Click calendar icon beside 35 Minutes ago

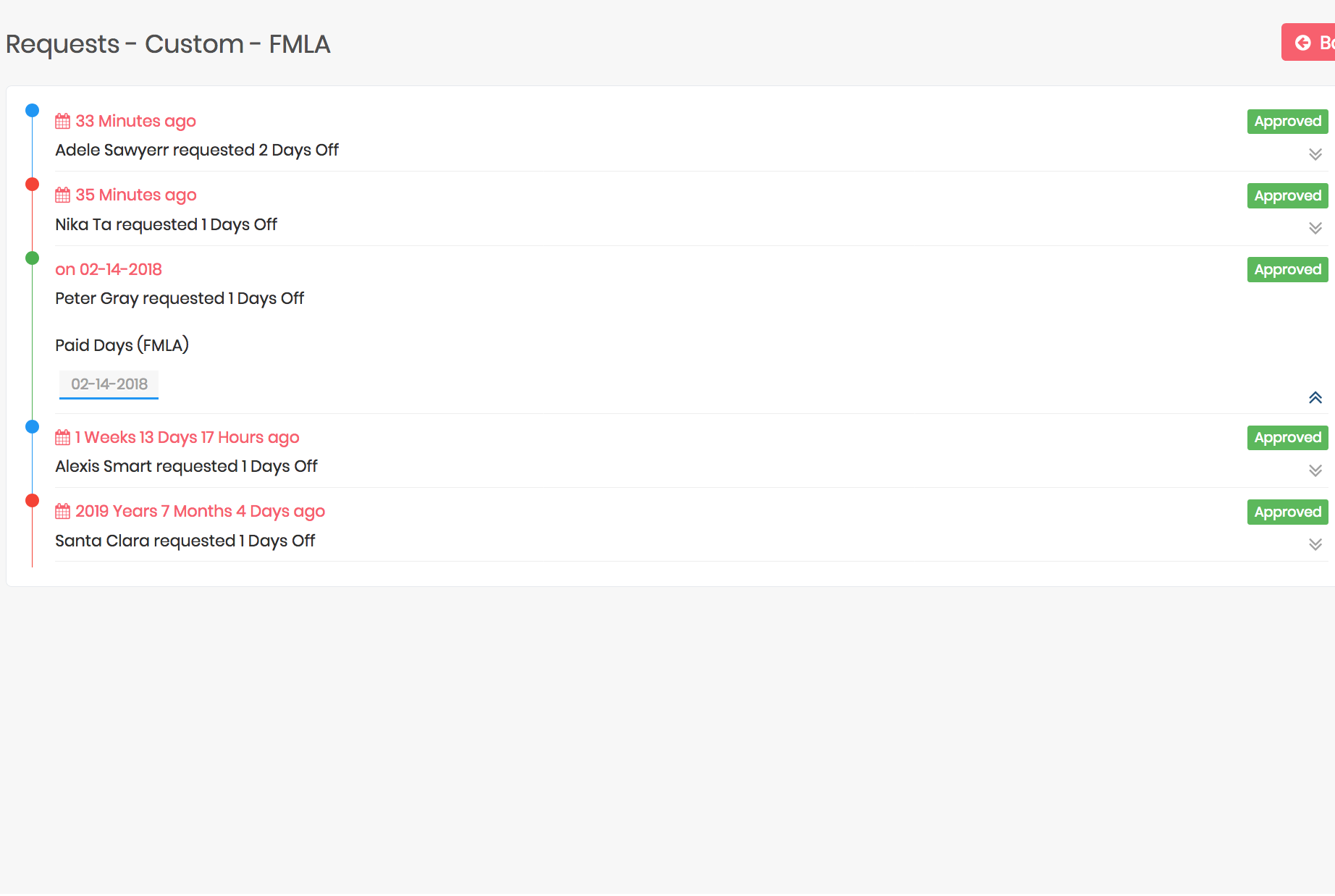(x=63, y=195)
